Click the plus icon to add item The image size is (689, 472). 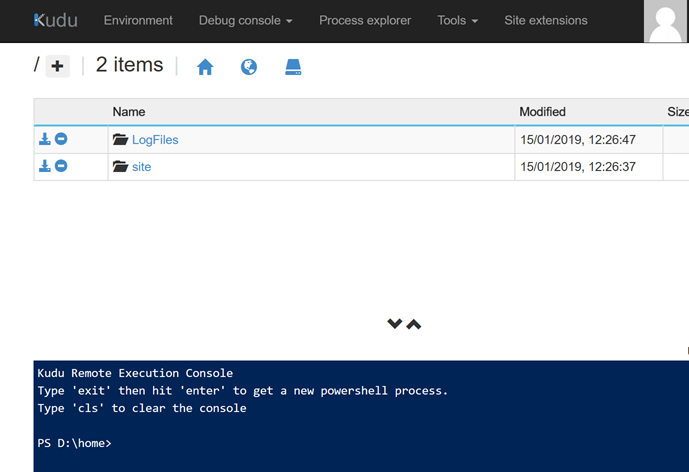[x=58, y=67]
